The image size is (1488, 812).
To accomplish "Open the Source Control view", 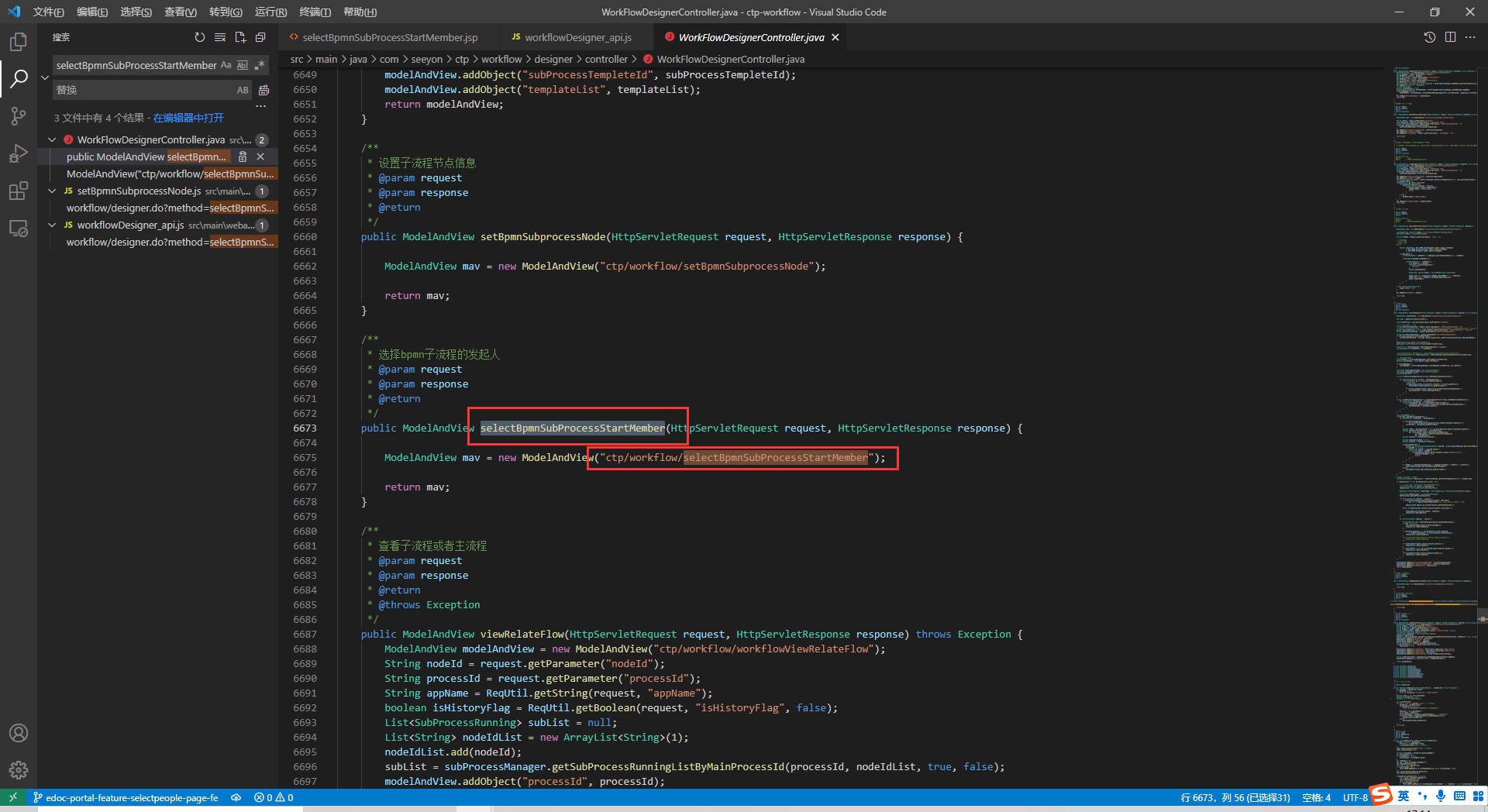I will 19,116.
